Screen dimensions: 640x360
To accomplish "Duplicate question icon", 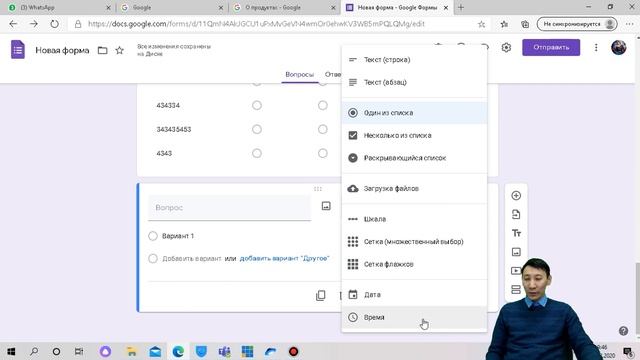I will click(320, 295).
